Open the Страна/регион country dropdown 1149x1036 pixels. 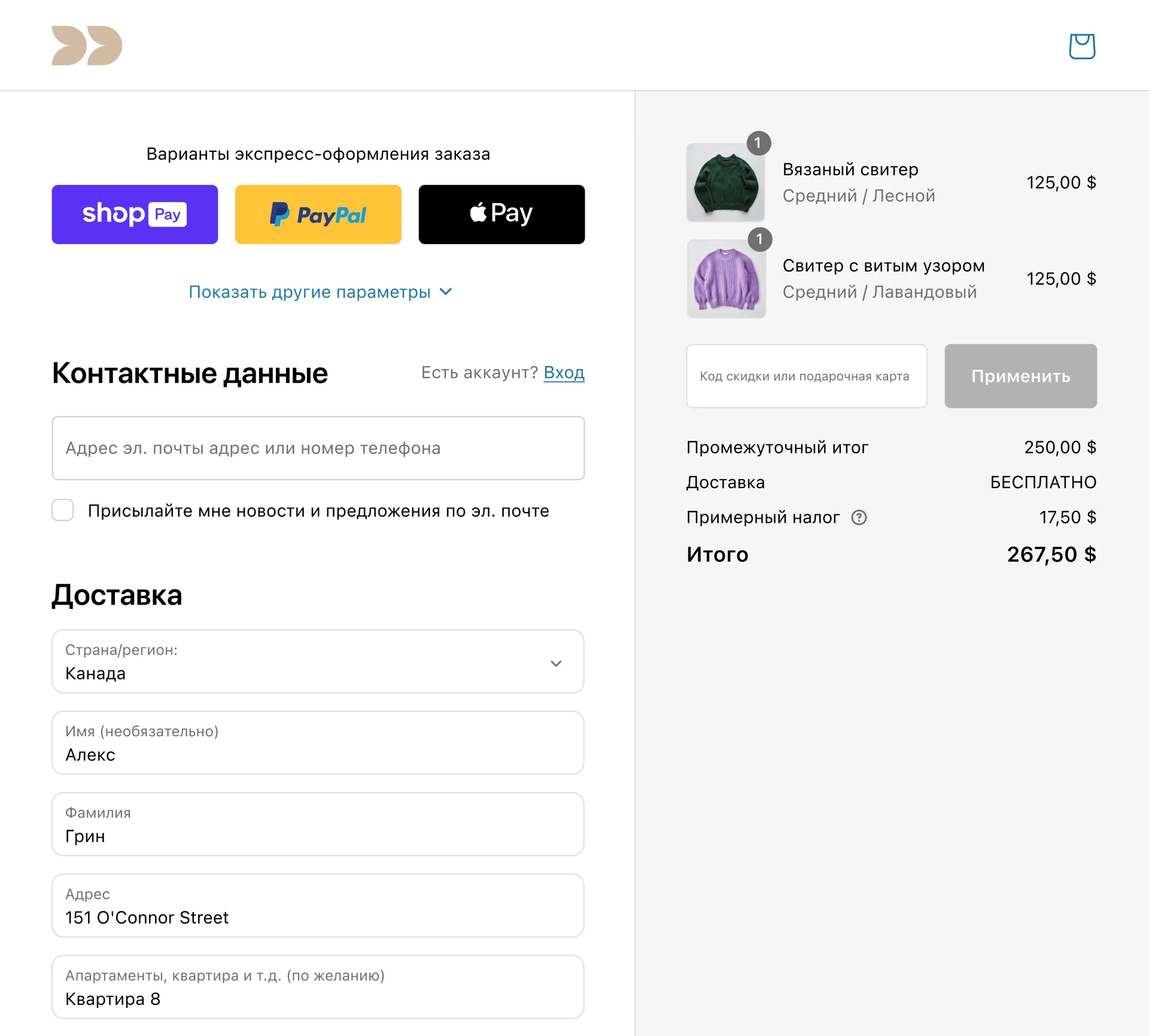pyautogui.click(x=318, y=662)
